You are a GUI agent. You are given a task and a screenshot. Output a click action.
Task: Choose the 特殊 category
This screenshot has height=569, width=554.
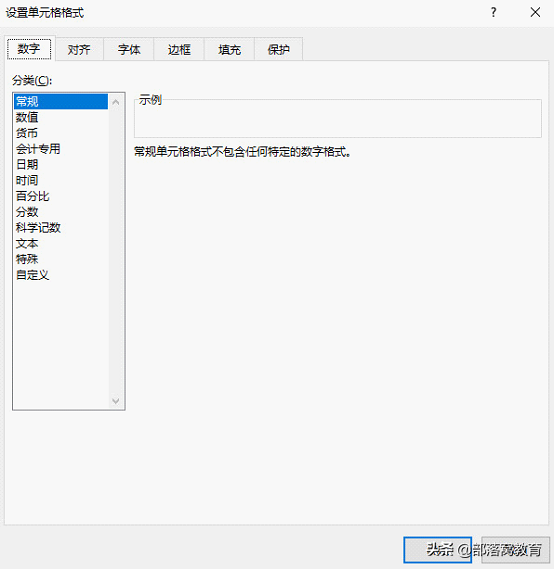click(61, 259)
